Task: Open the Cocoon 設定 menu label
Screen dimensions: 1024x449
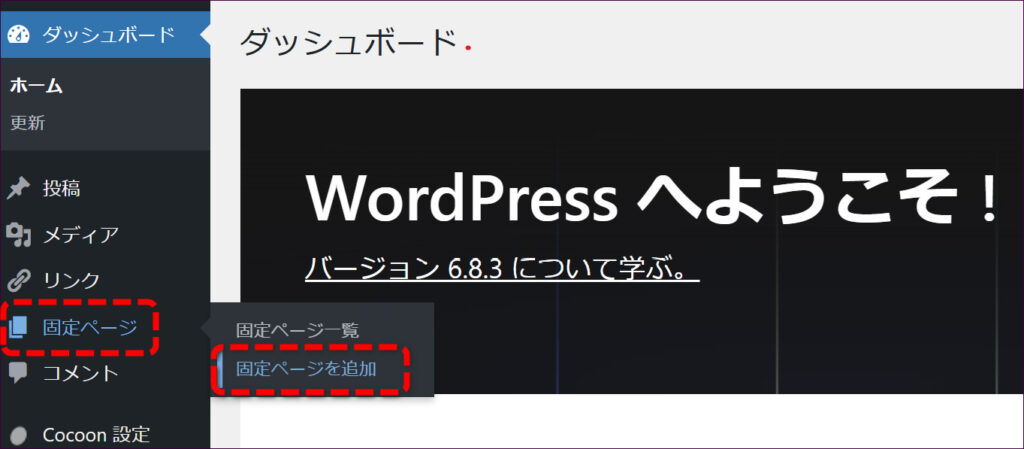Action: 96,435
